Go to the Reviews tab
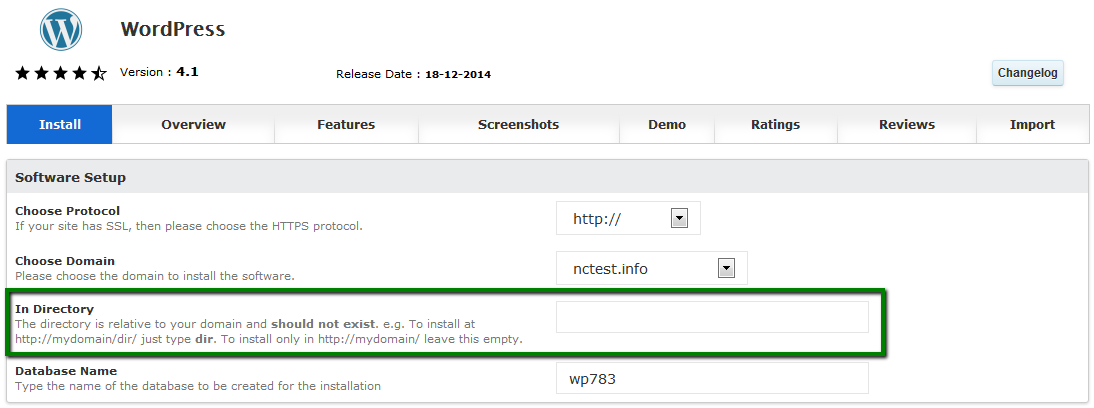The height and width of the screenshot is (408, 1094). coord(907,125)
